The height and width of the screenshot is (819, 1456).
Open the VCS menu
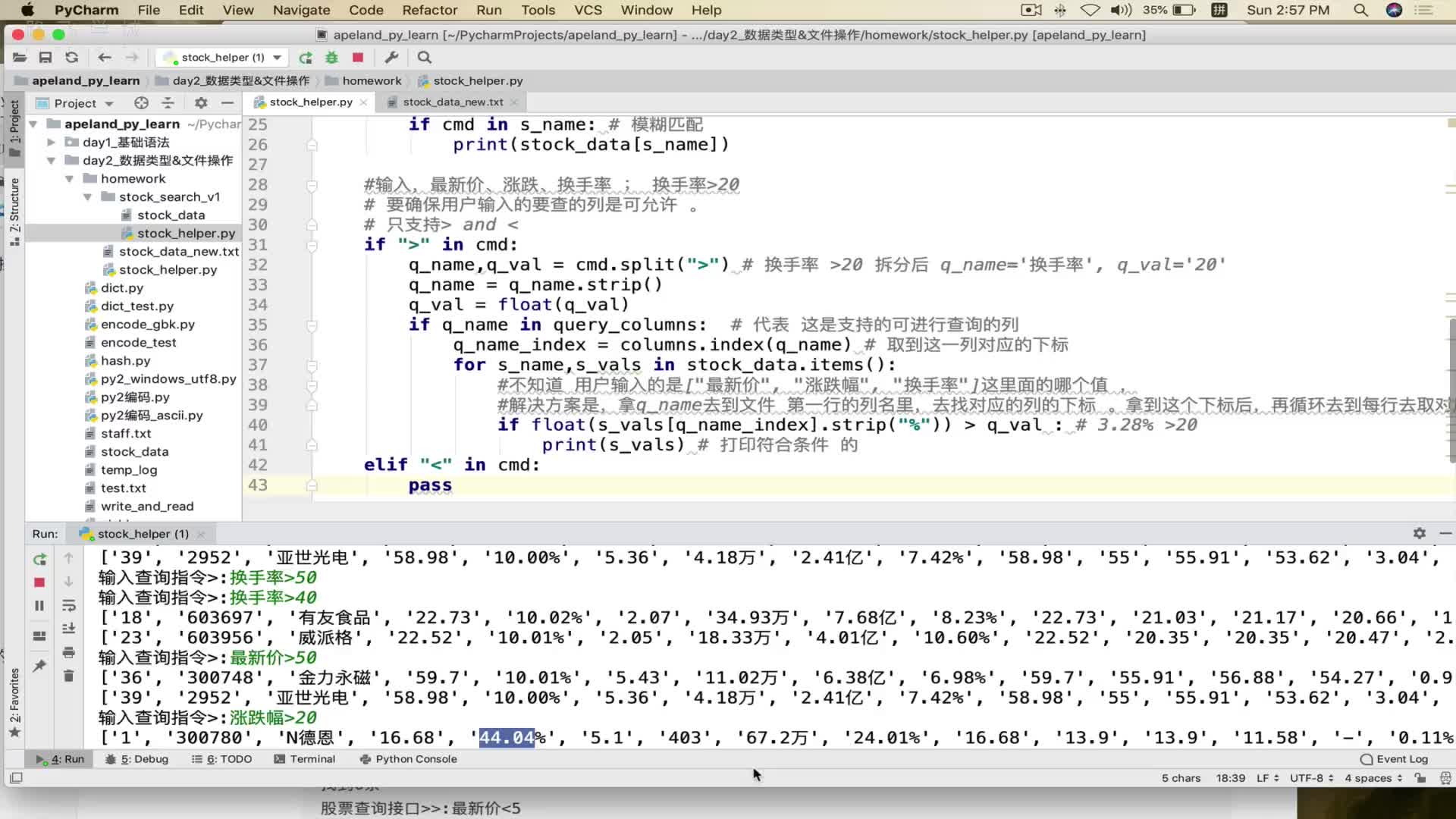[x=588, y=10]
